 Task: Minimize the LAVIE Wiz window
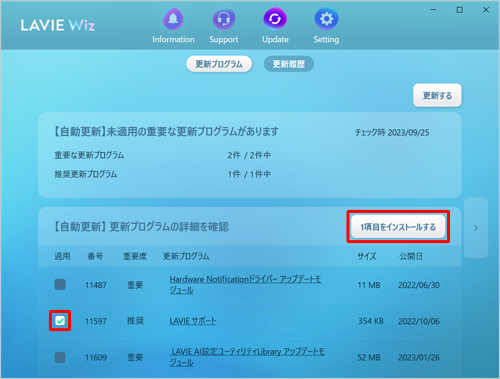coord(433,10)
